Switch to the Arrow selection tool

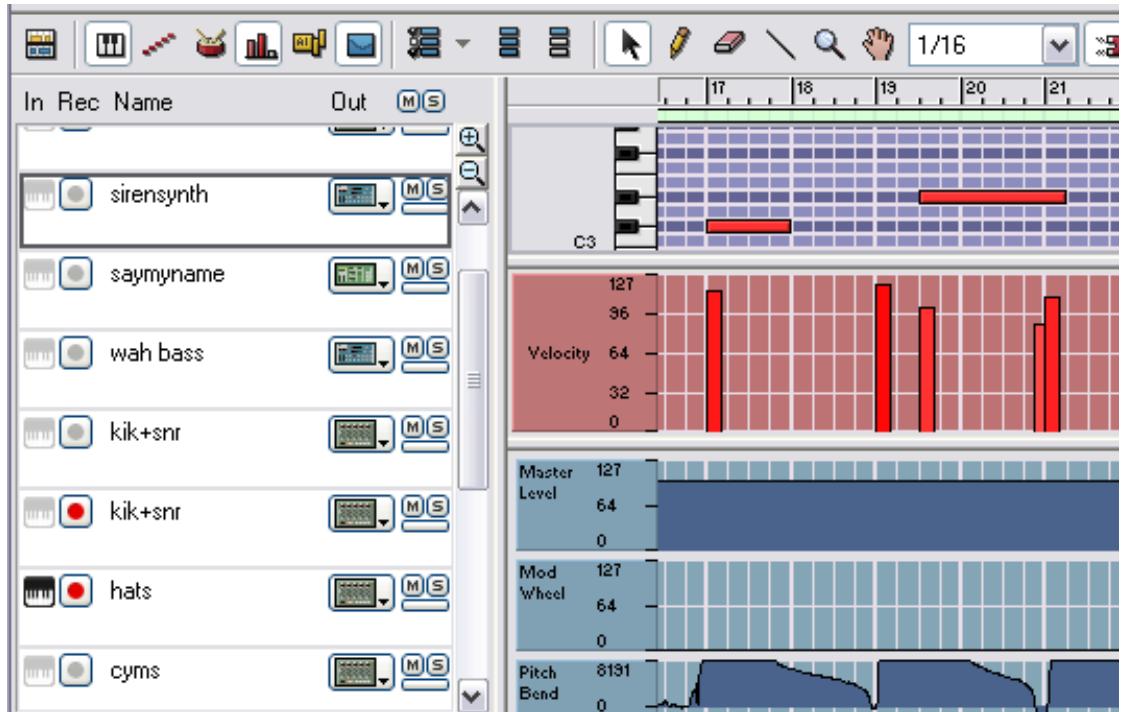630,42
